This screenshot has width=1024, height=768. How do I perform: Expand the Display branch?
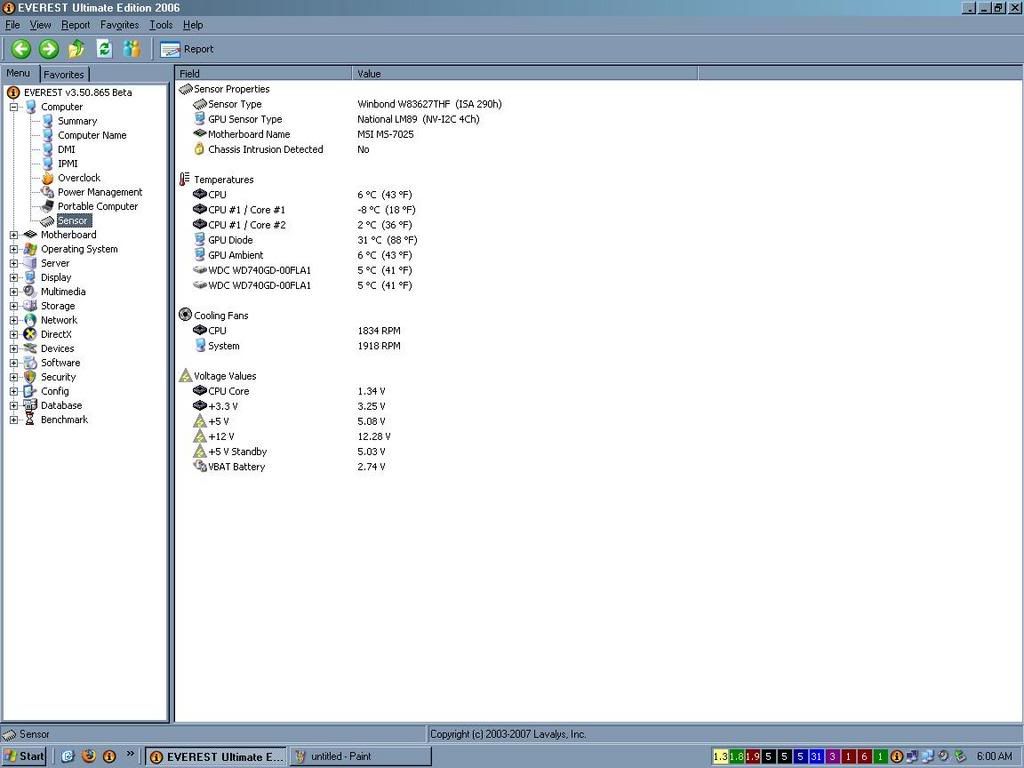coord(14,278)
